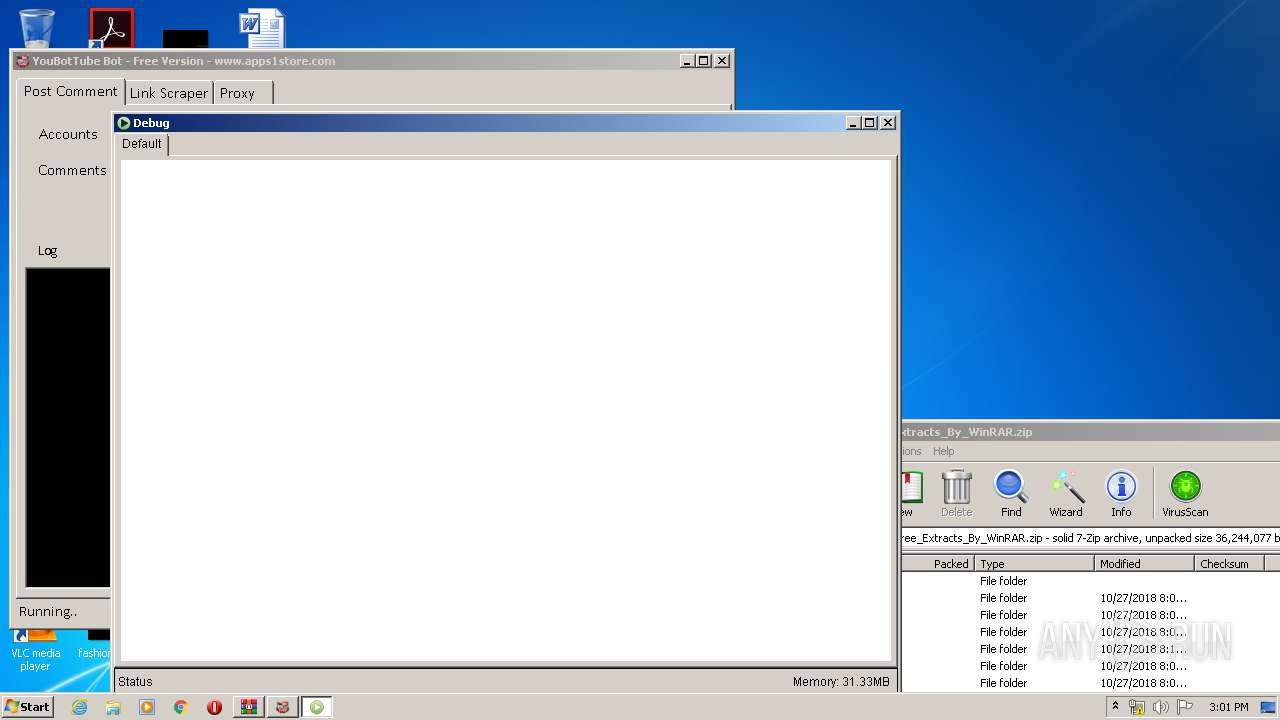The image size is (1280, 720).
Task: Click the network tray icon
Action: tap(1137, 707)
